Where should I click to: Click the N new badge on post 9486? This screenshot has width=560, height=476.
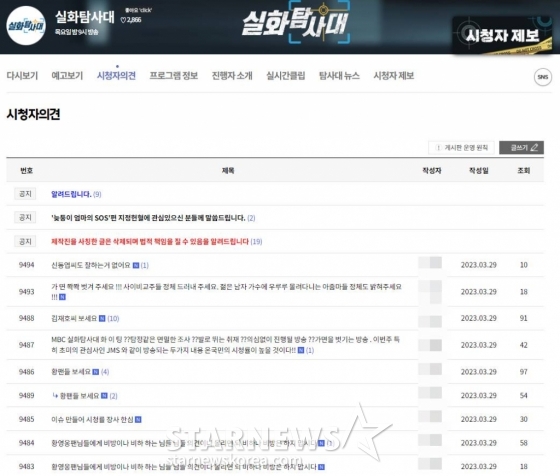click(95, 372)
